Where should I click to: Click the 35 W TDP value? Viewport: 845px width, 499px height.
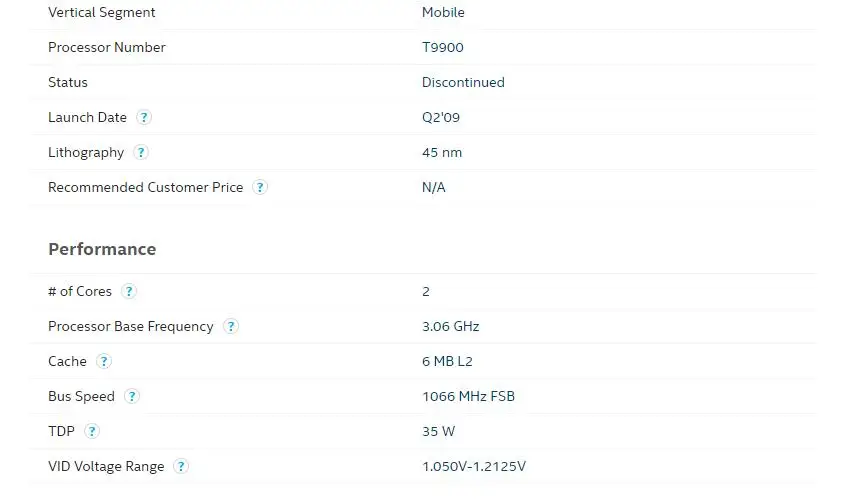click(x=439, y=432)
